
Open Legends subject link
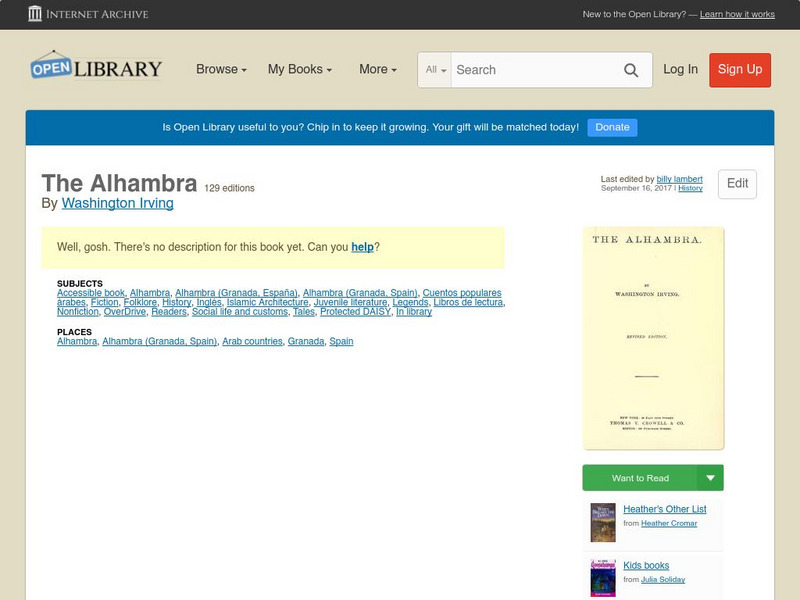pos(410,302)
